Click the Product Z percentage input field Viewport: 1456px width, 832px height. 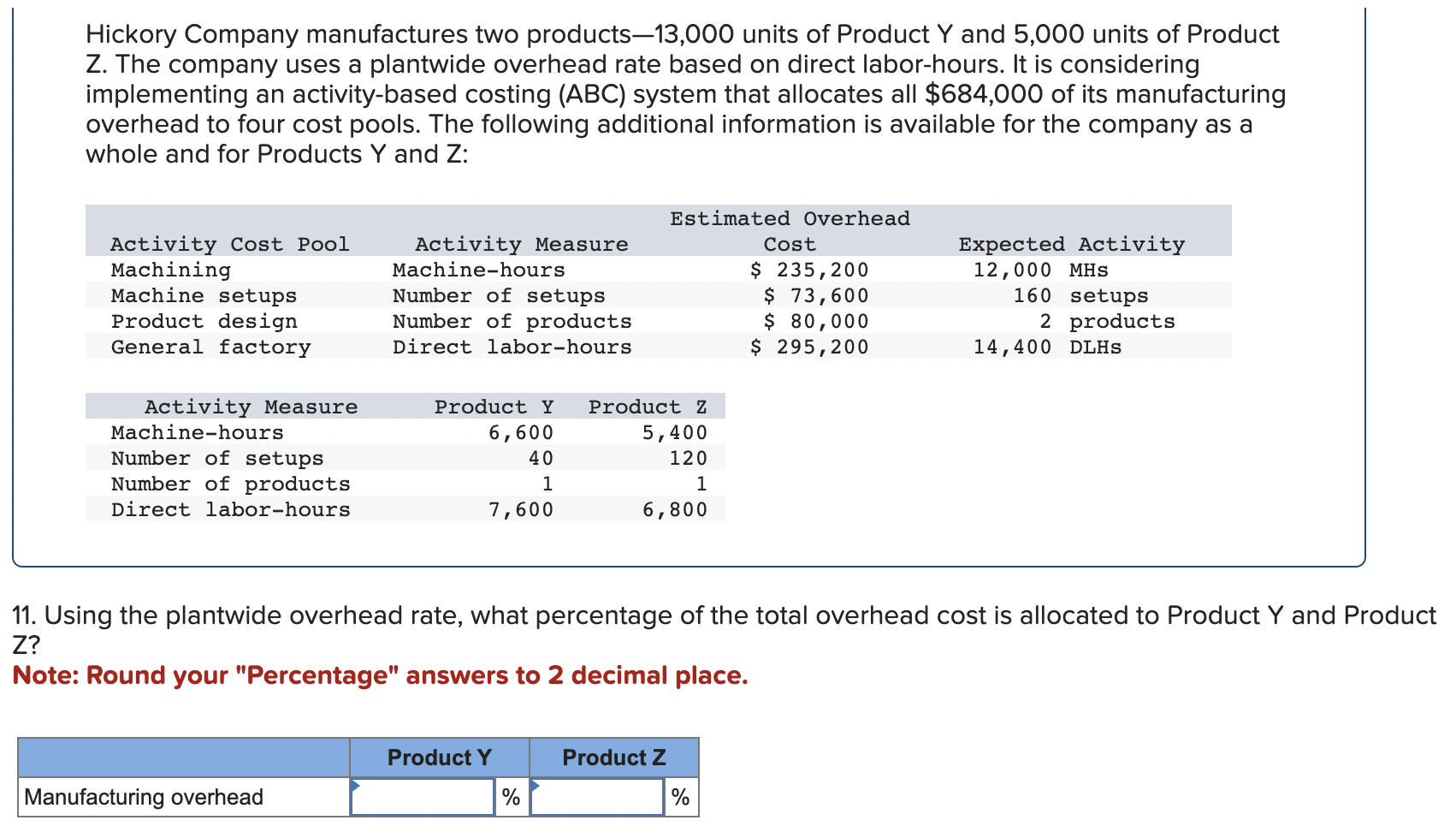click(598, 796)
